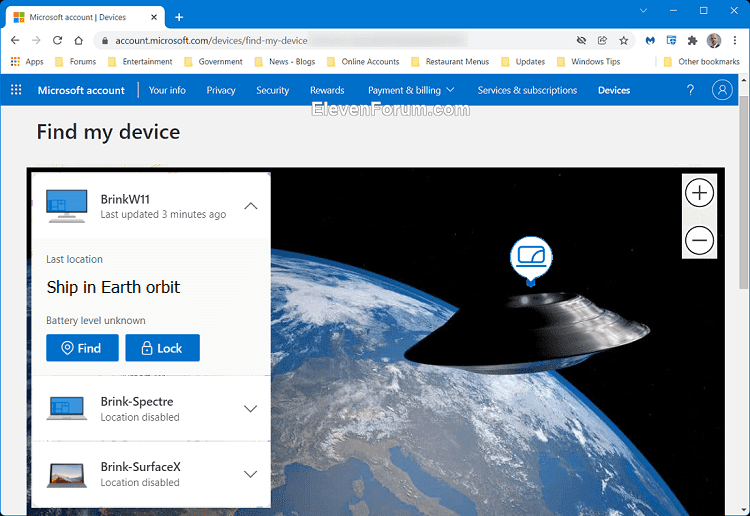This screenshot has height=516, width=750.
Task: Open the Chrome three-dot menu
Action: [x=735, y=41]
